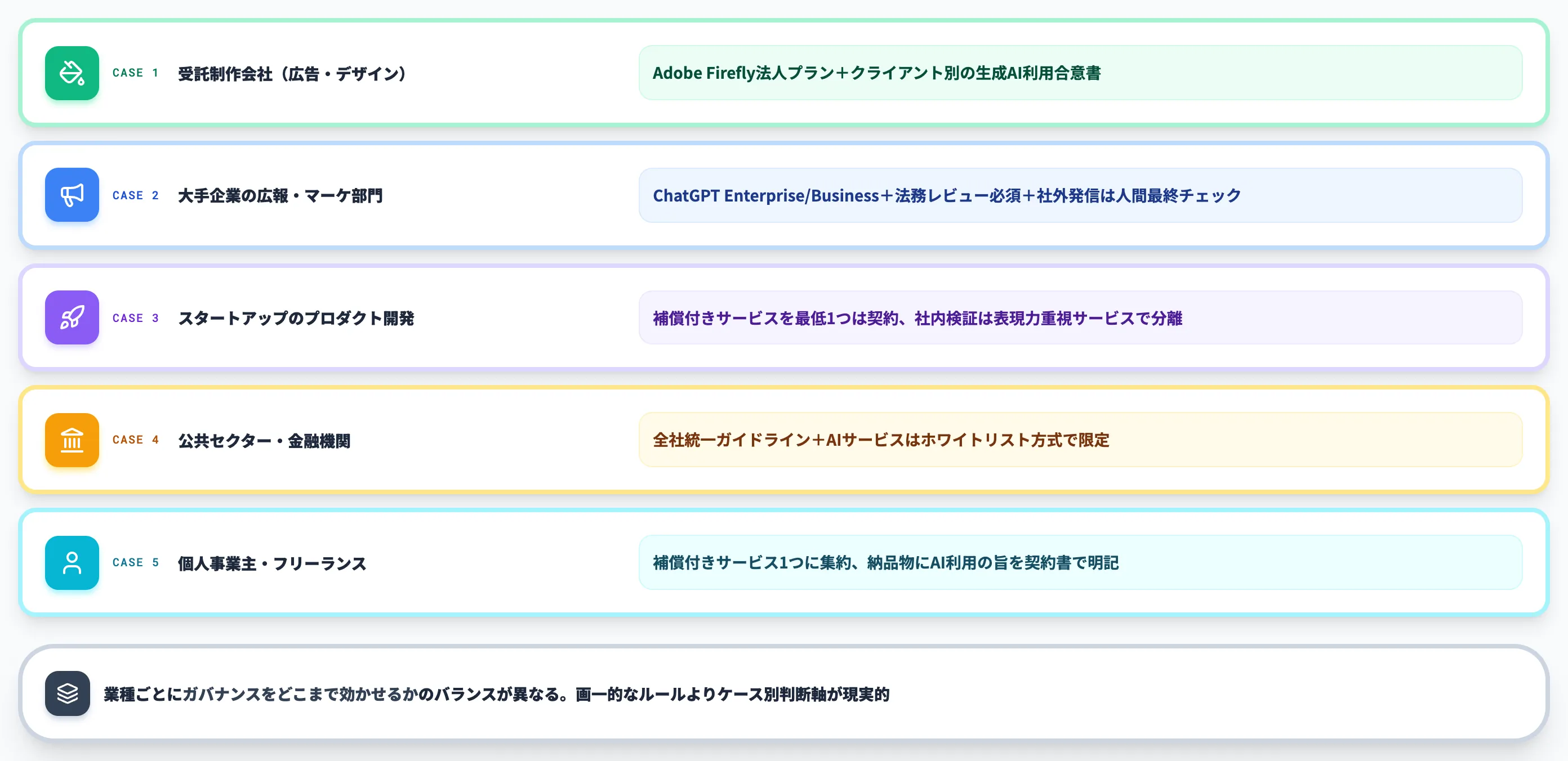The height and width of the screenshot is (761, 1568).
Task: Select the CASE 1 label
Action: coord(136,73)
